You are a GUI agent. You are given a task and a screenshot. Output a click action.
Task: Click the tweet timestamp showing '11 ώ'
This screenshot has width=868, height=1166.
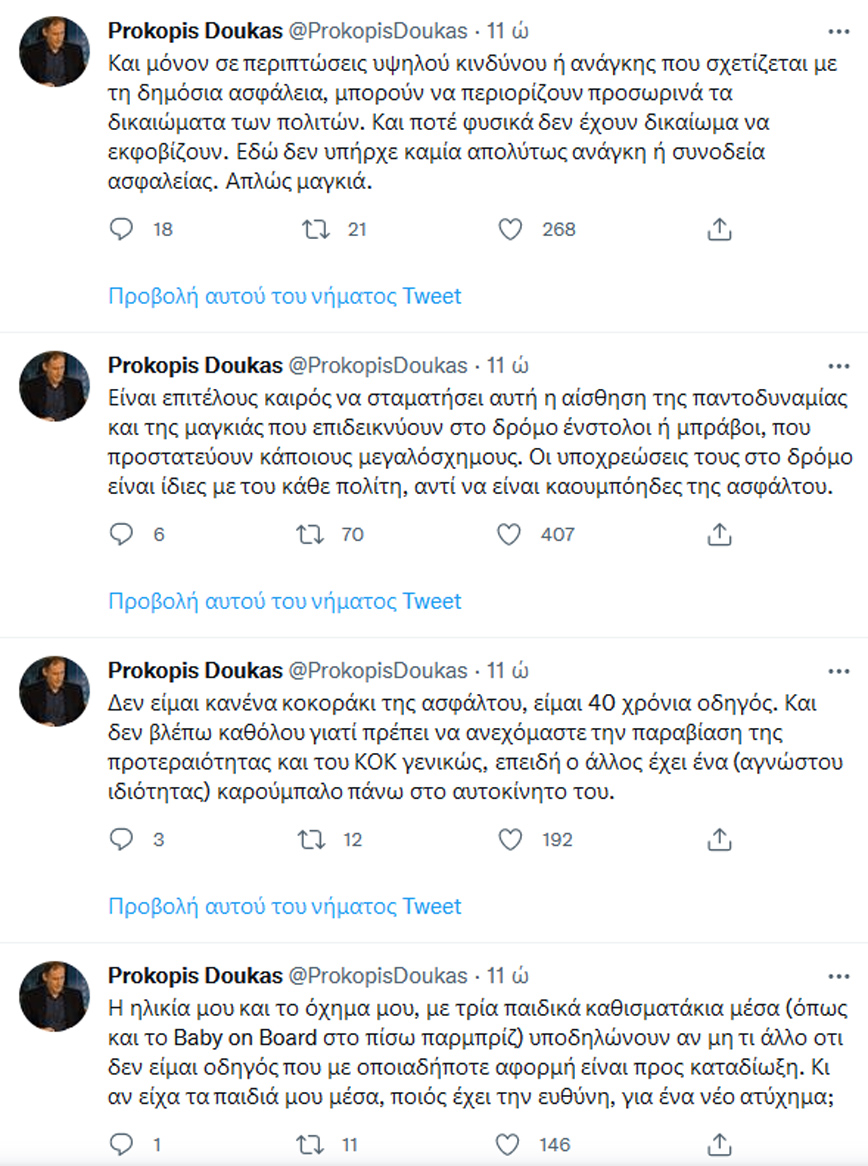511,30
